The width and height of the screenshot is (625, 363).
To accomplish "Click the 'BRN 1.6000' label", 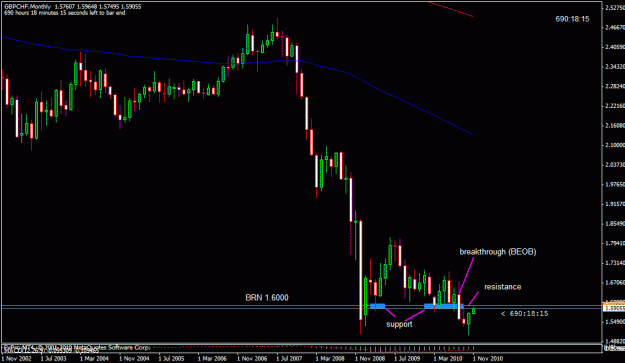I will [x=267, y=298].
